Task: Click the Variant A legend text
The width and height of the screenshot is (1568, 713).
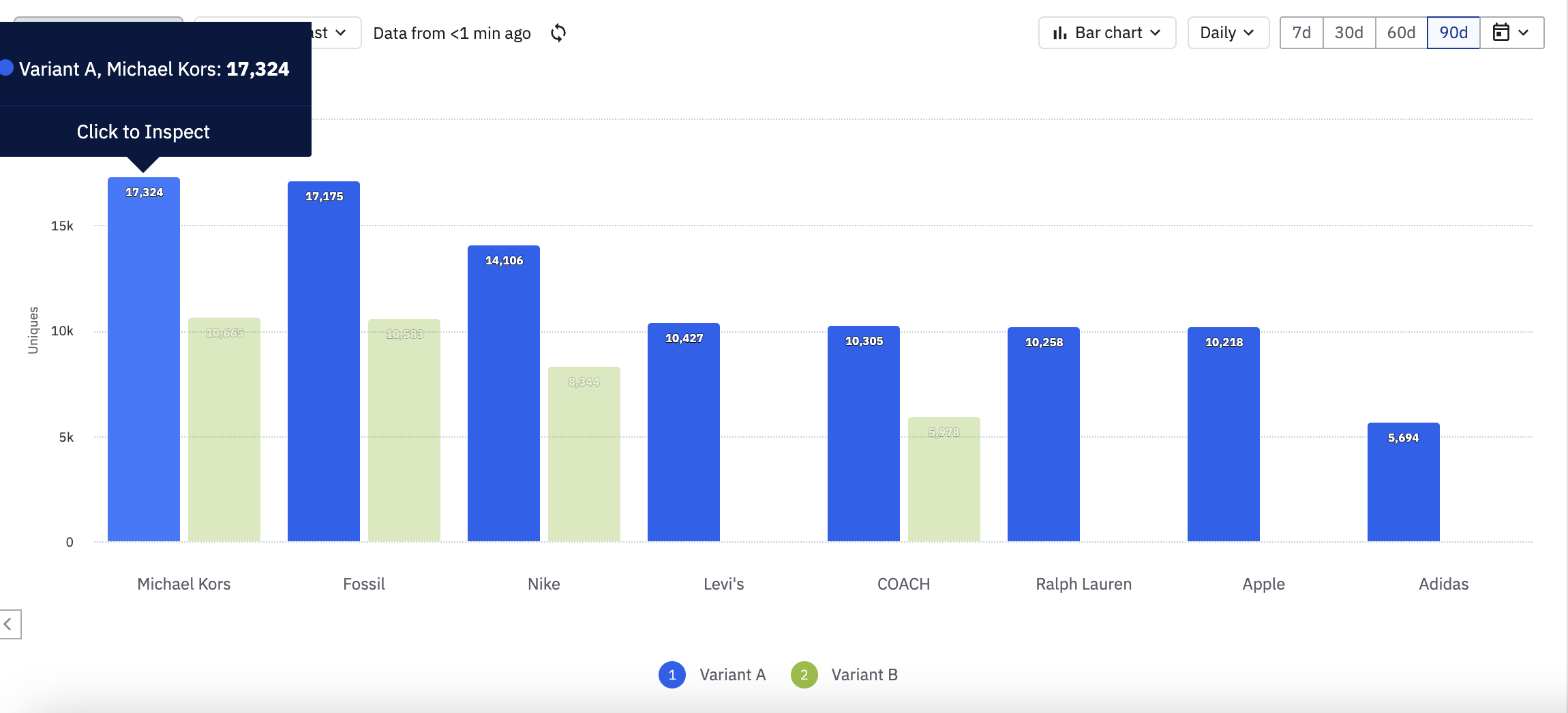Action: [733, 675]
